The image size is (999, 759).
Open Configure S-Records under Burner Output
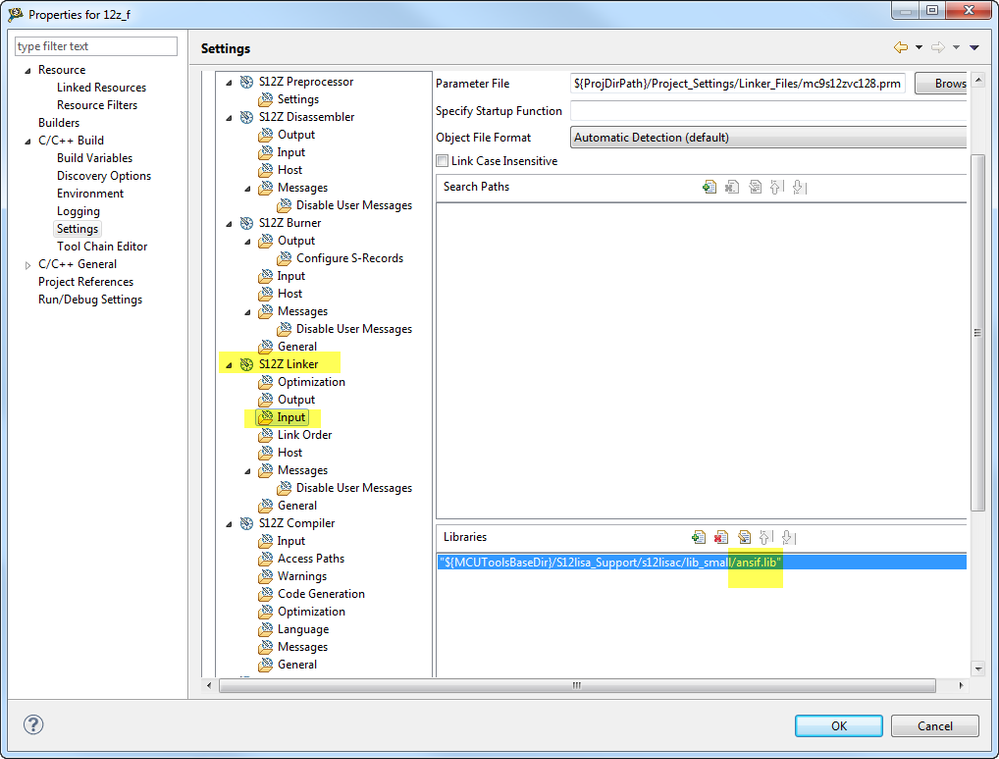349,258
